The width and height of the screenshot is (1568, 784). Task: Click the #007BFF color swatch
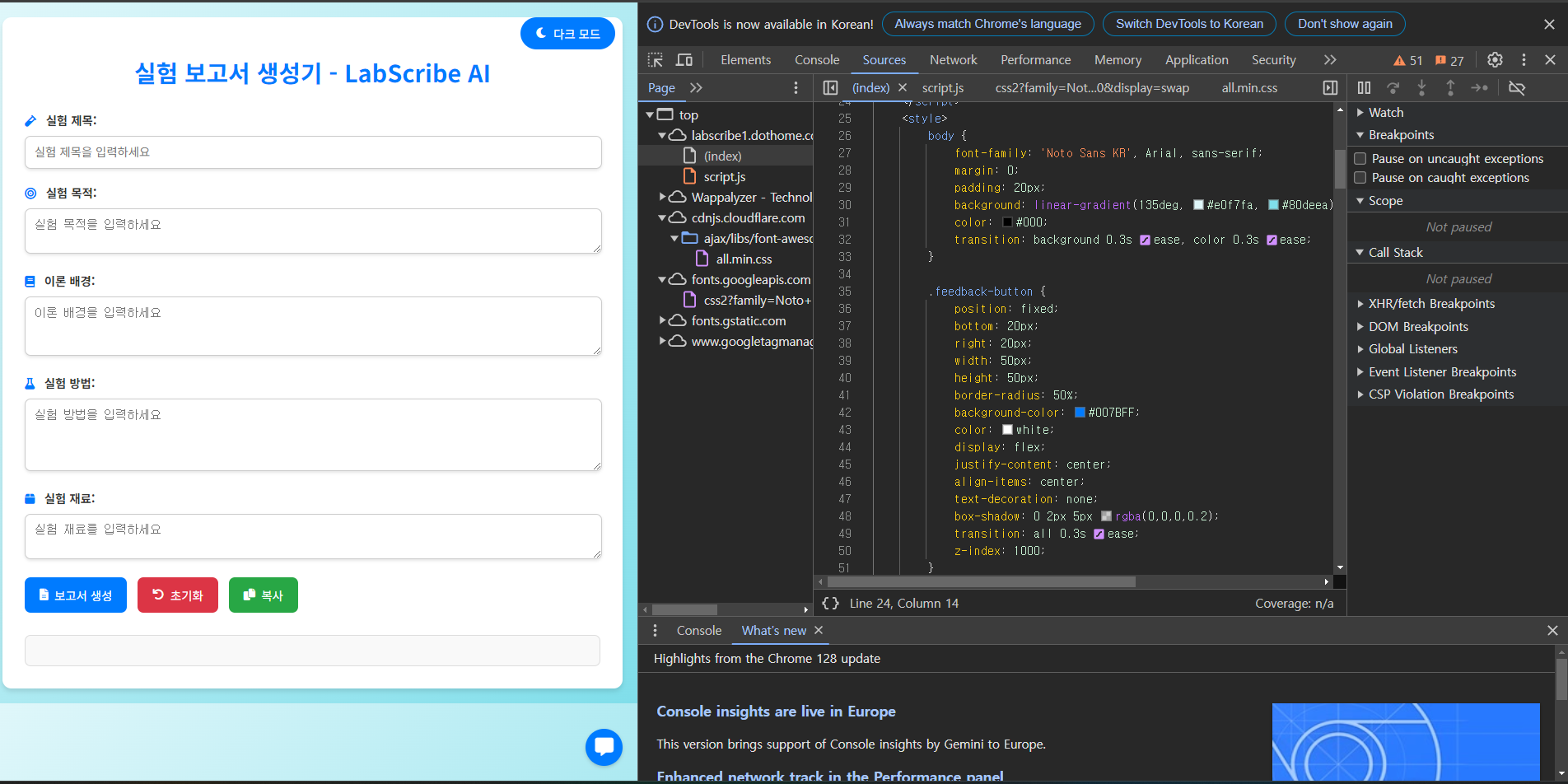coord(1080,413)
